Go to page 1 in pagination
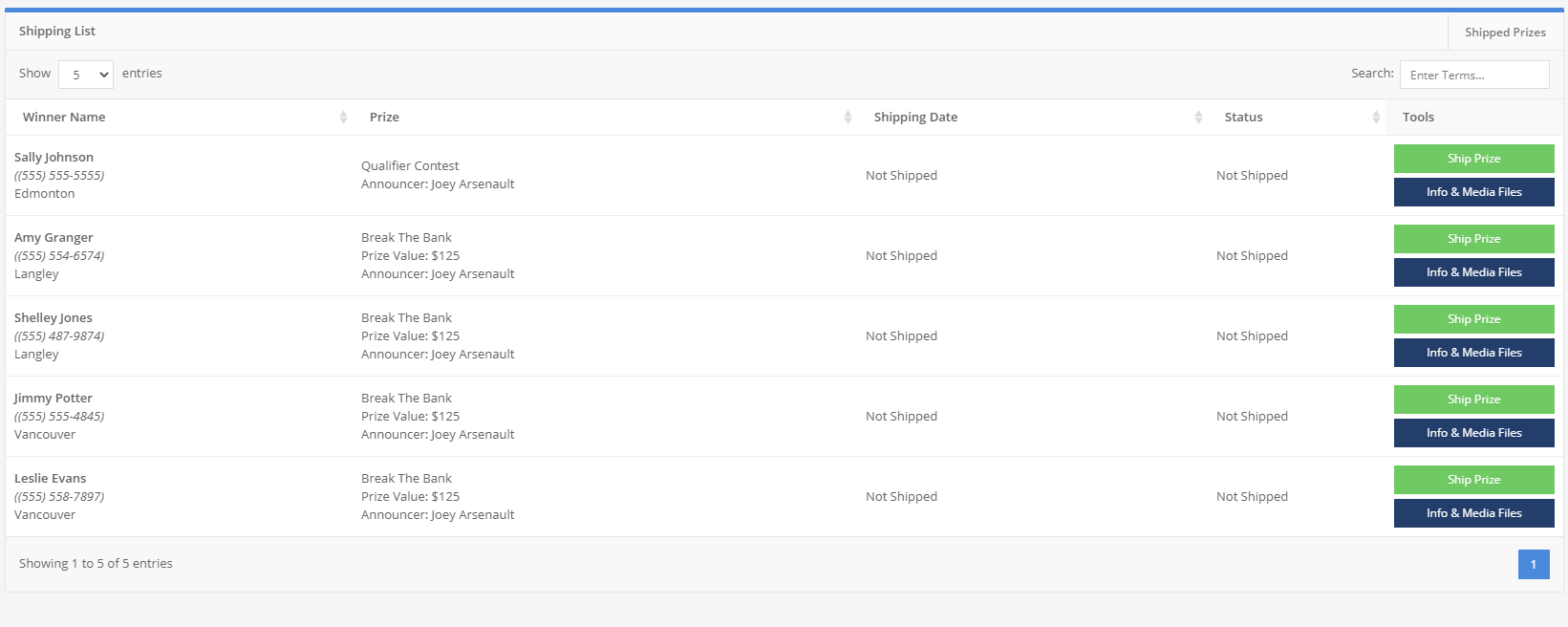This screenshot has width=1568, height=627. click(1533, 565)
